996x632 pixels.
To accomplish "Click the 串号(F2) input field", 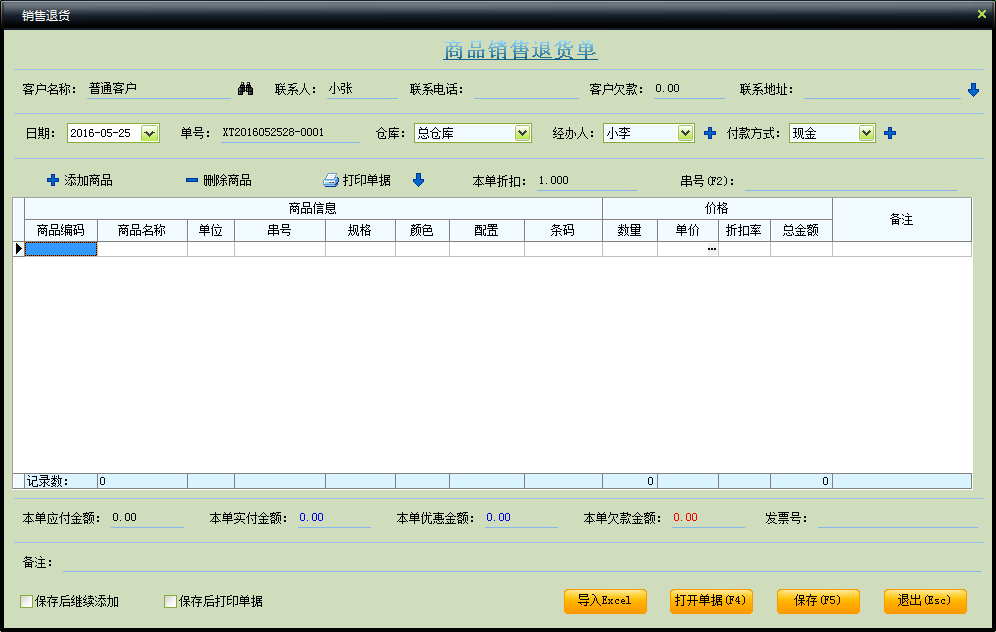I will pos(851,181).
